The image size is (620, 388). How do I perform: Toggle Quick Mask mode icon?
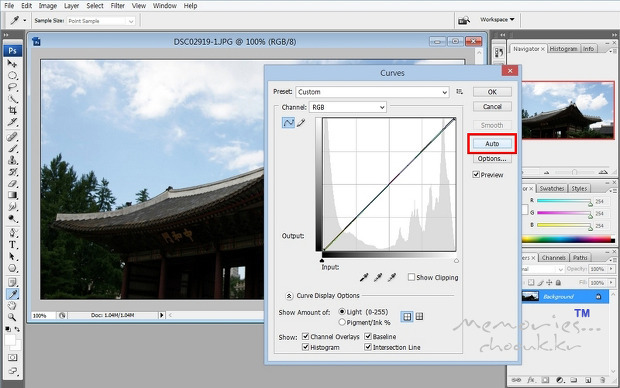pyautogui.click(x=12, y=358)
